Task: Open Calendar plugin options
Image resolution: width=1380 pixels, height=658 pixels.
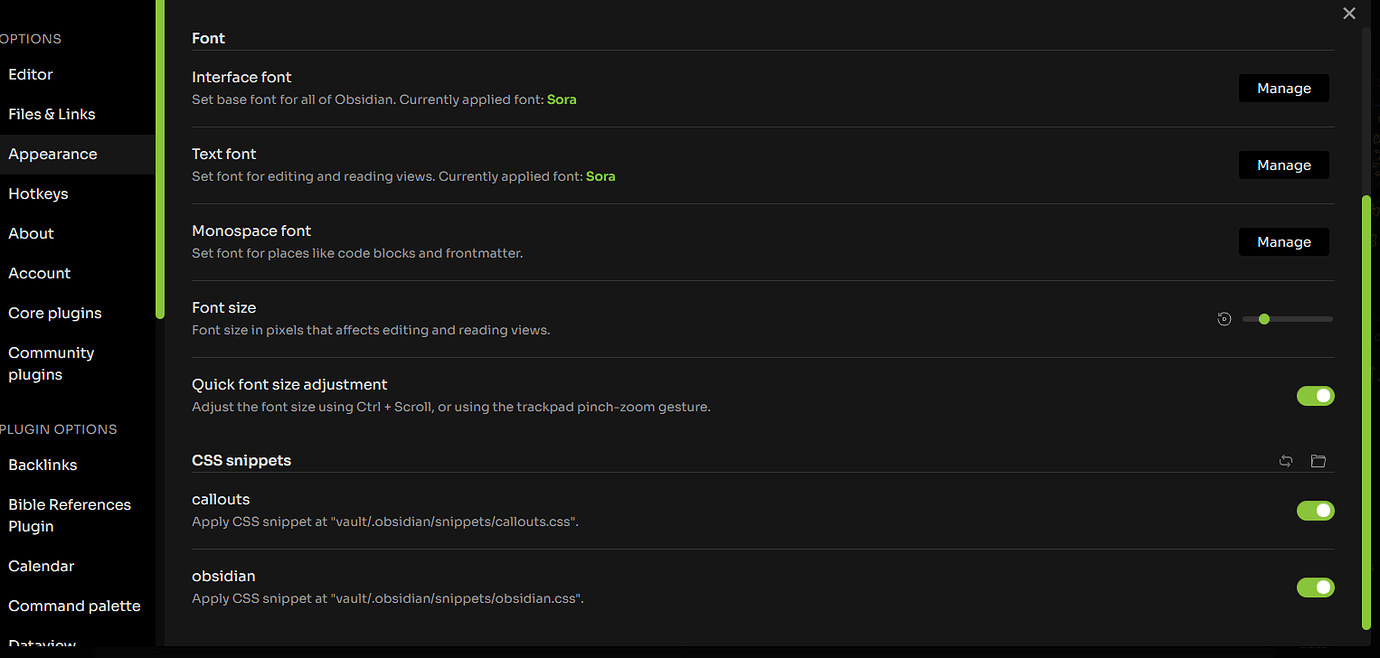Action: (x=41, y=565)
